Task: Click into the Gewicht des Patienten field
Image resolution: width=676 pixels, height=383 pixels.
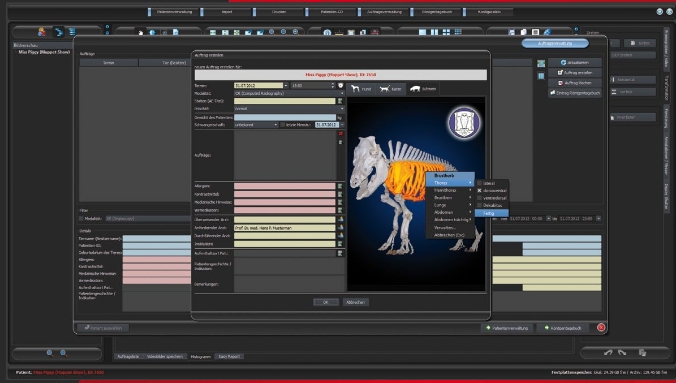Action: [285, 117]
